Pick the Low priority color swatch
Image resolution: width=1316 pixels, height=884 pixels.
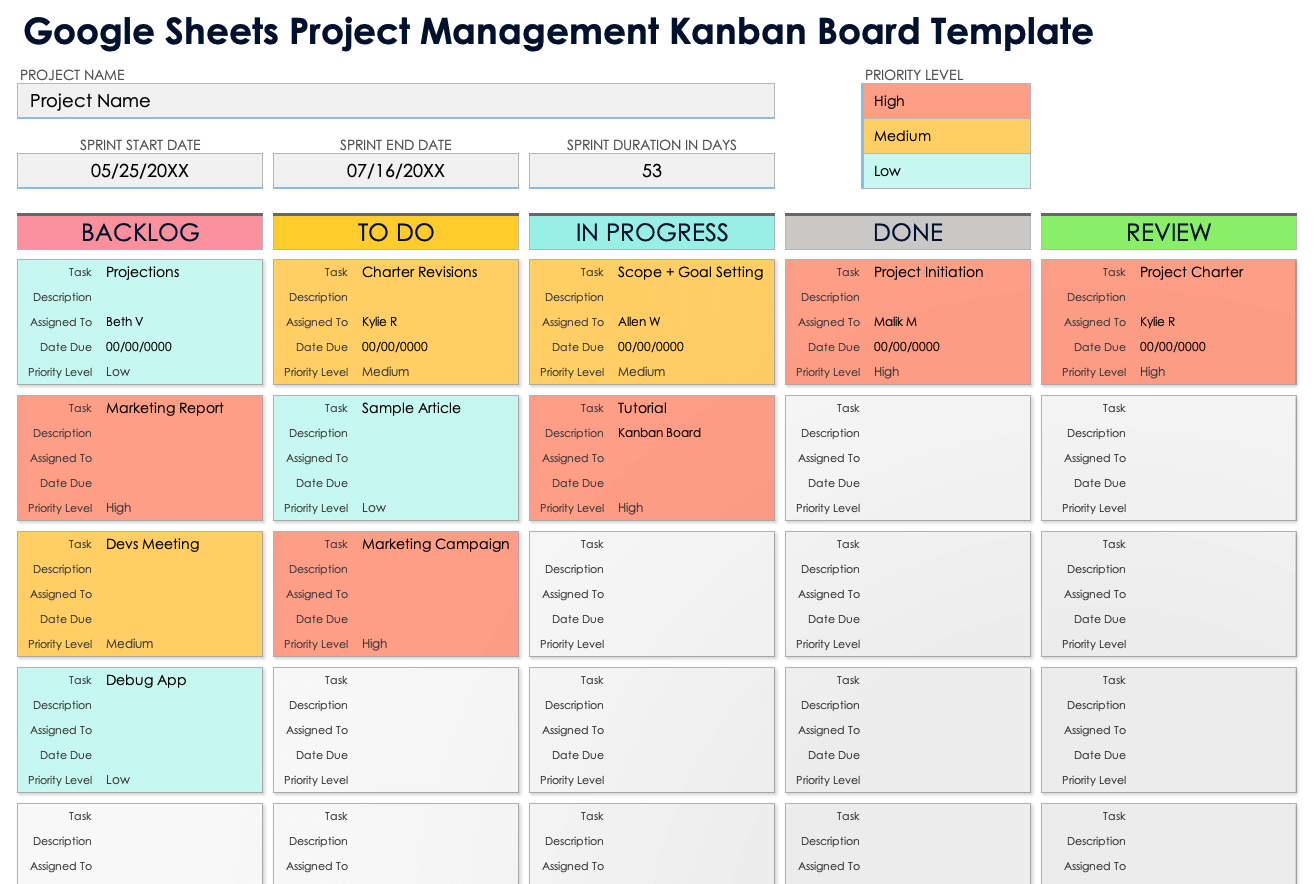pos(946,171)
